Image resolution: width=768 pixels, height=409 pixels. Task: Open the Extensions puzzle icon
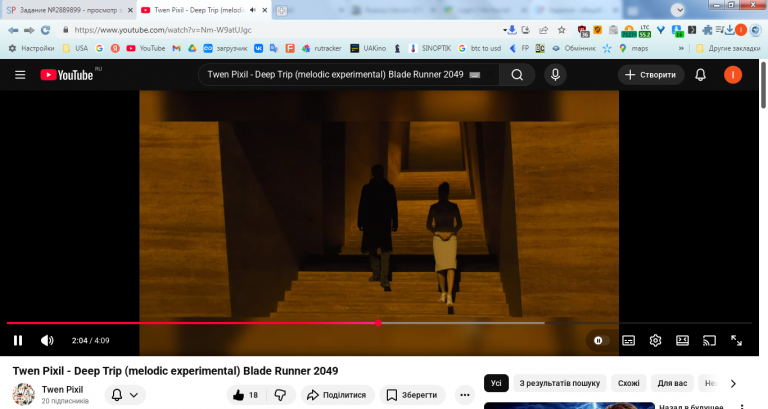(x=707, y=30)
